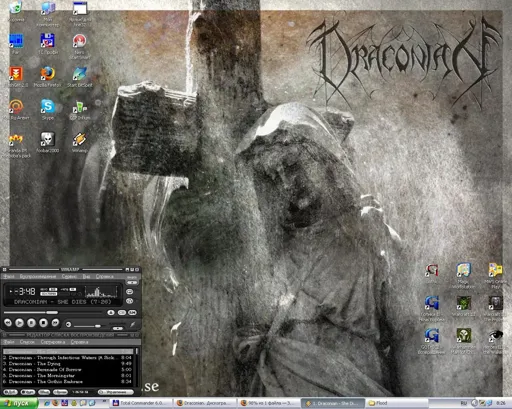Open the middle blue G Gothic shortcut

[431, 303]
